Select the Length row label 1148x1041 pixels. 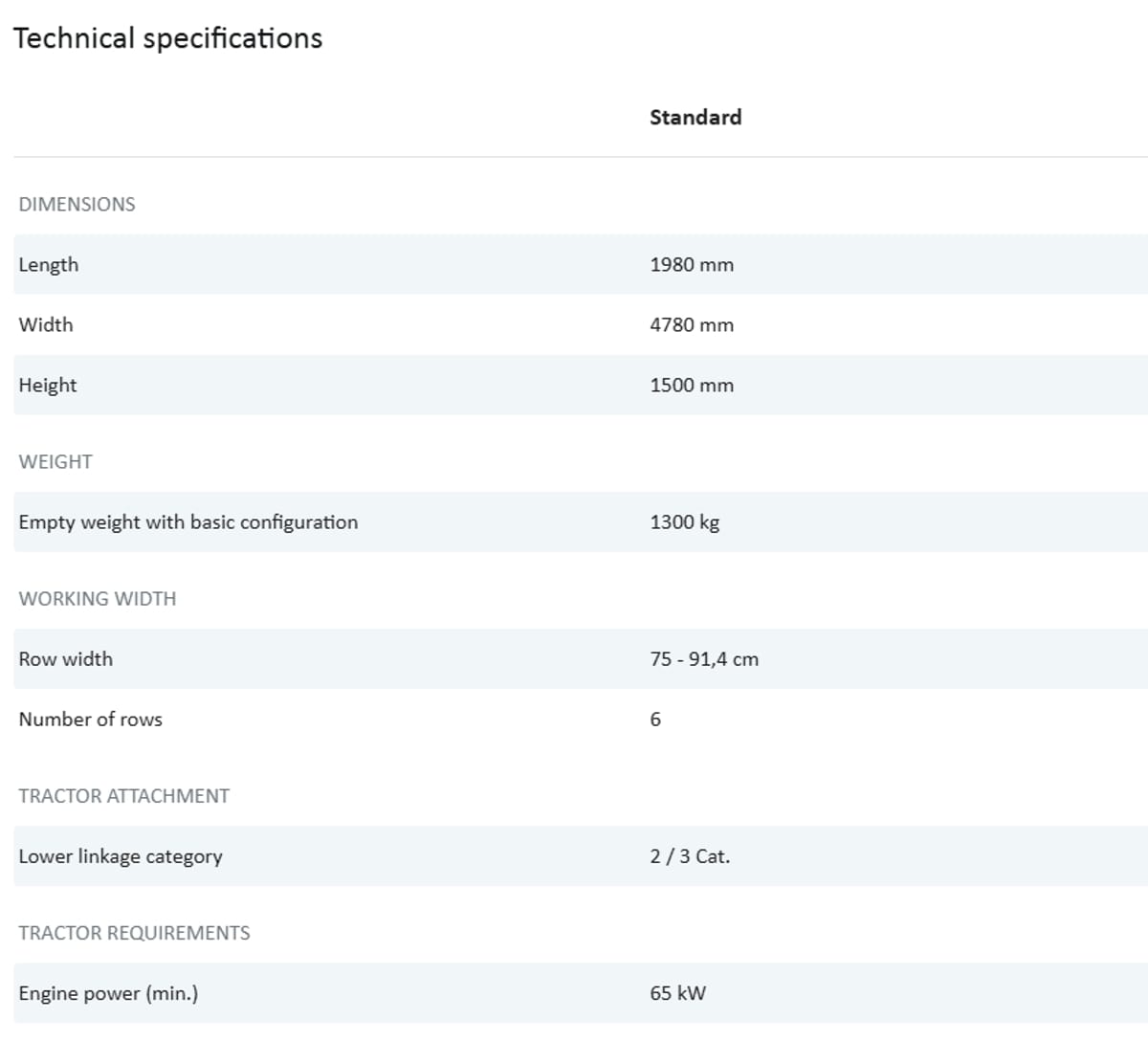click(x=49, y=264)
